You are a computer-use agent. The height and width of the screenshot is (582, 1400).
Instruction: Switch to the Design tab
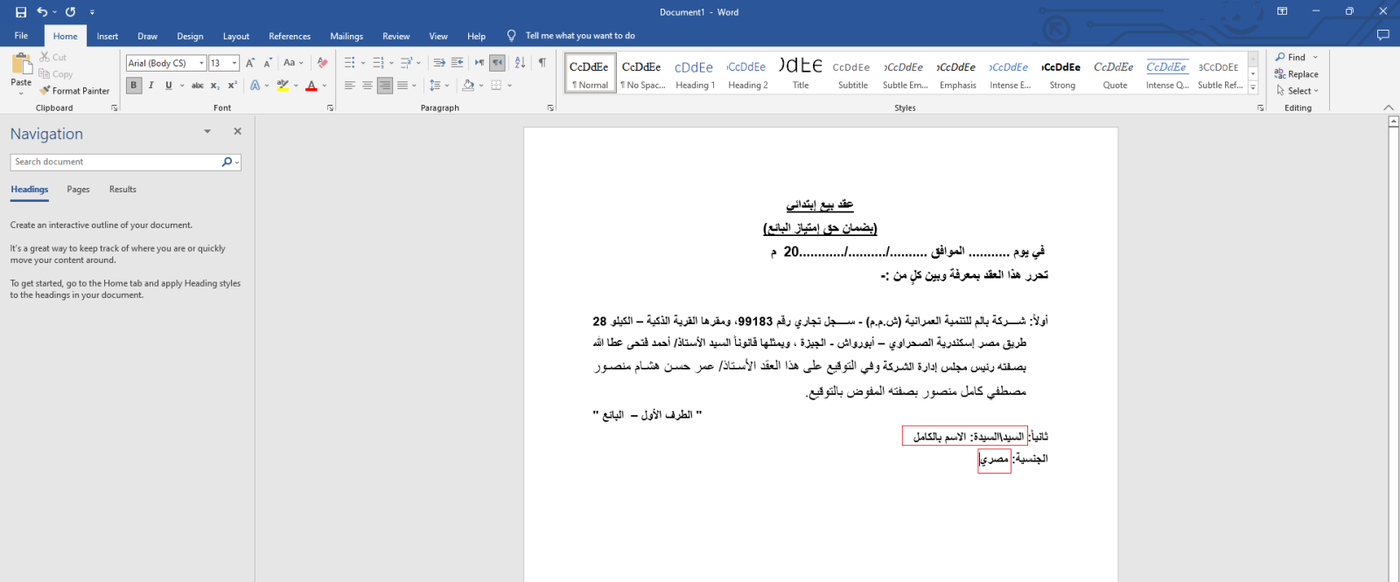pos(190,36)
